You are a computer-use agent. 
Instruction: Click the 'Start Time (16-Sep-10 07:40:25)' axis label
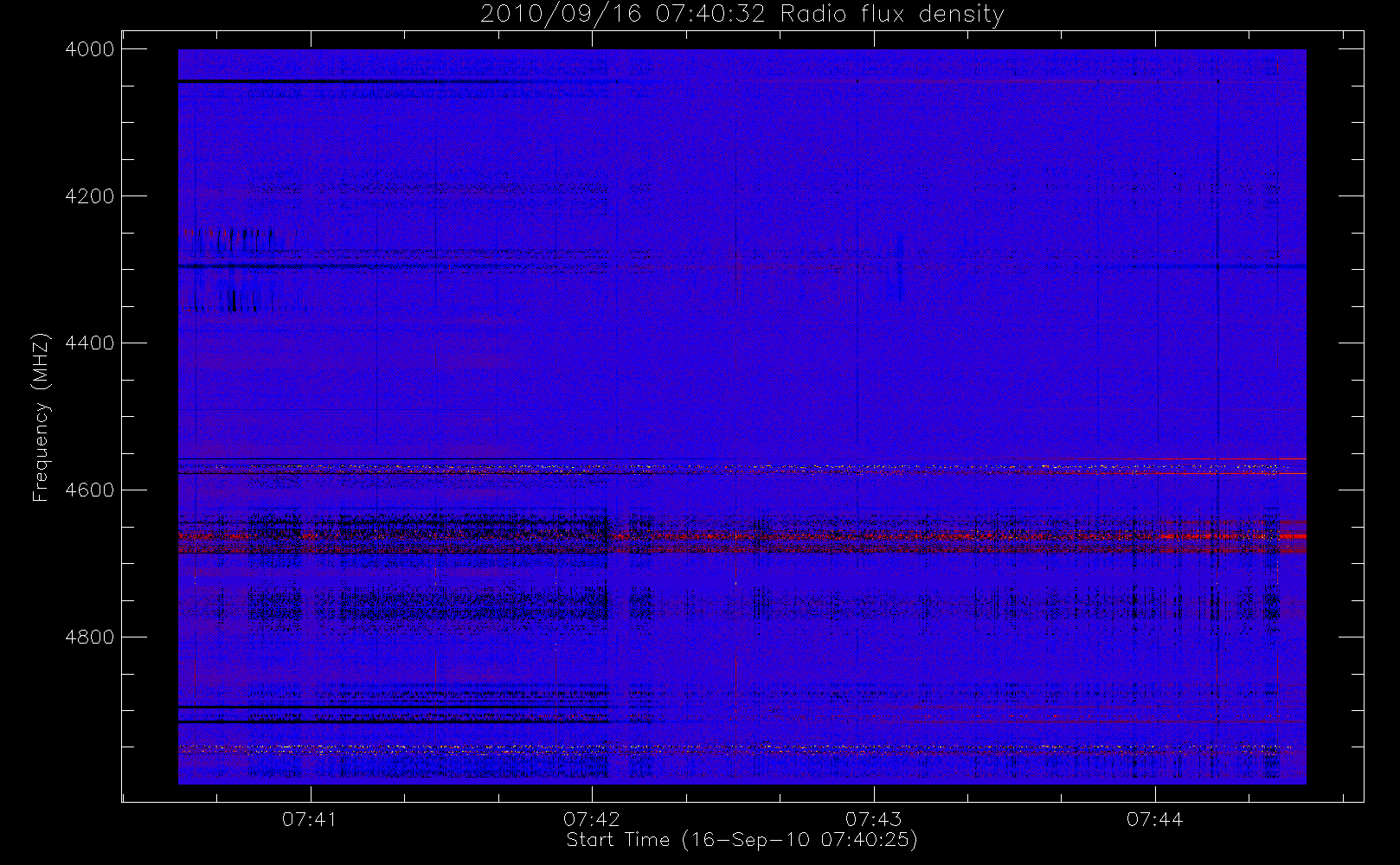click(742, 840)
